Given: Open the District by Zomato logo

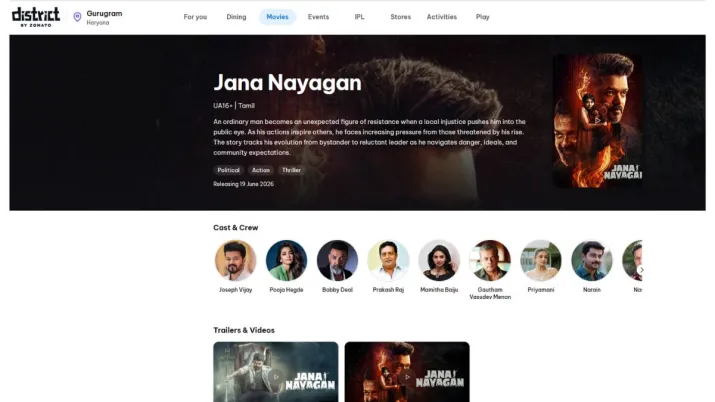Looking at the screenshot, I should tap(36, 17).
